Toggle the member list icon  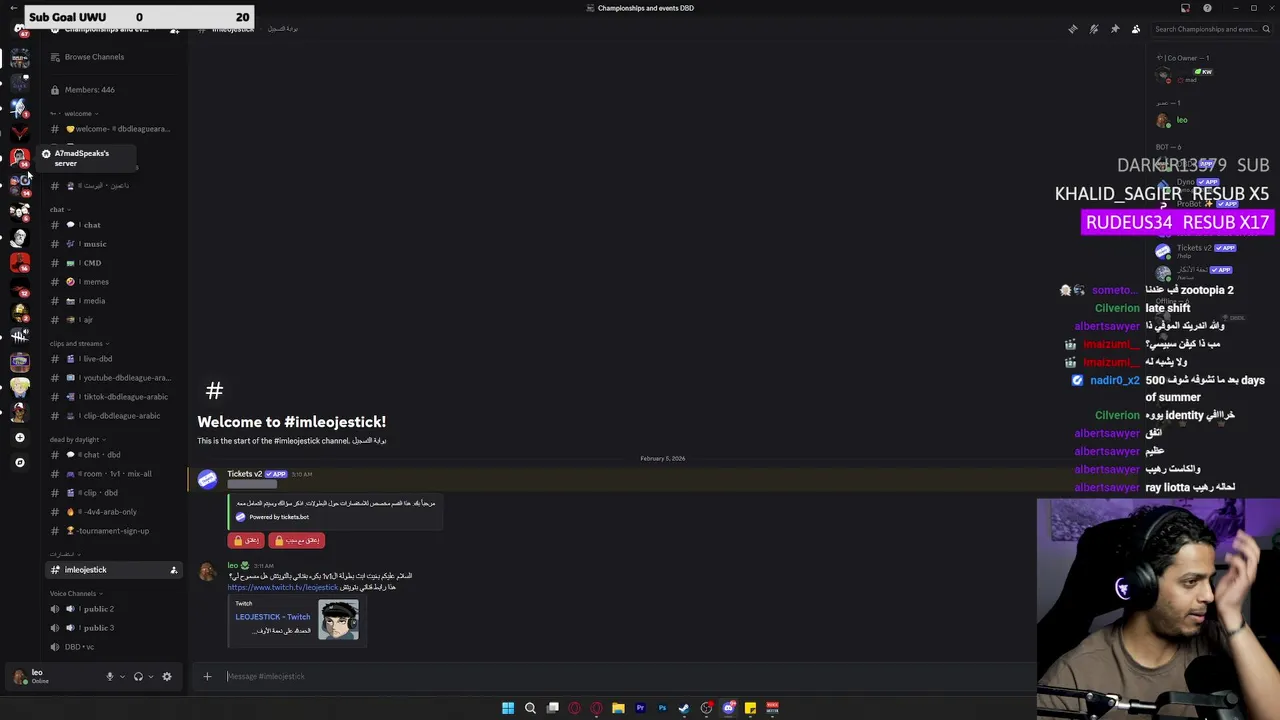(1136, 29)
